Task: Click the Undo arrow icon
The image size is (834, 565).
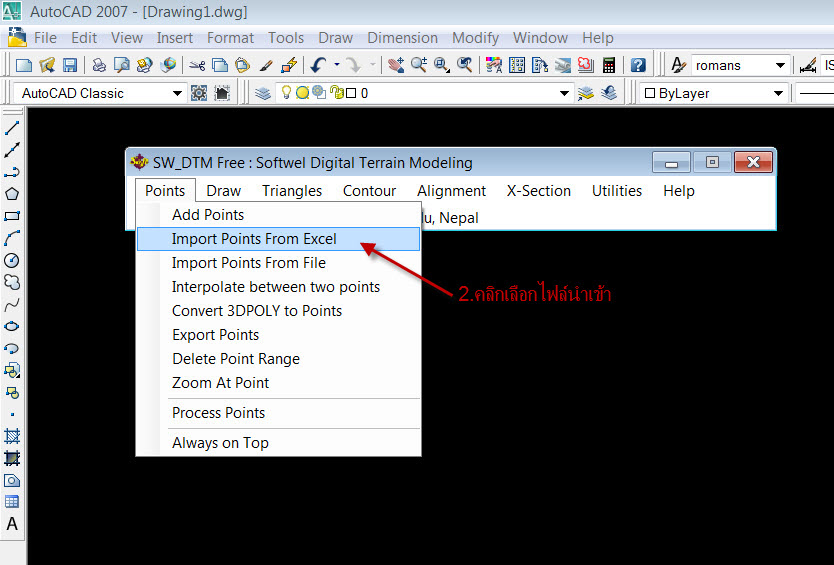Action: pyautogui.click(x=319, y=65)
